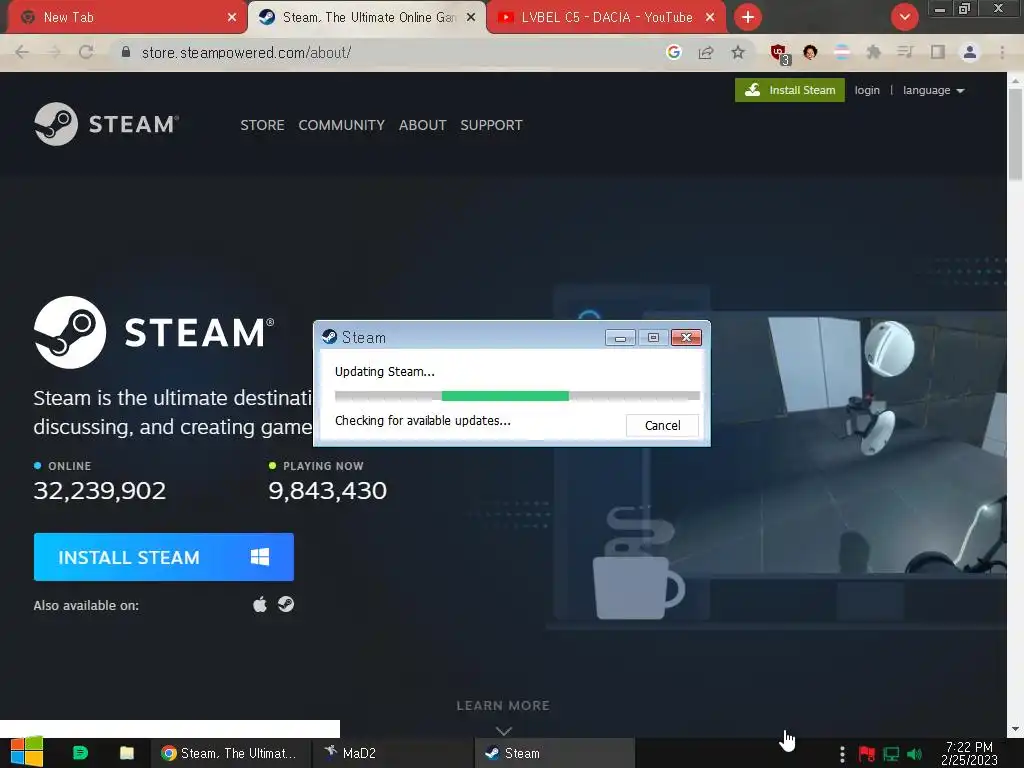
Task: Close the Steam browser tab
Action: [x=471, y=17]
